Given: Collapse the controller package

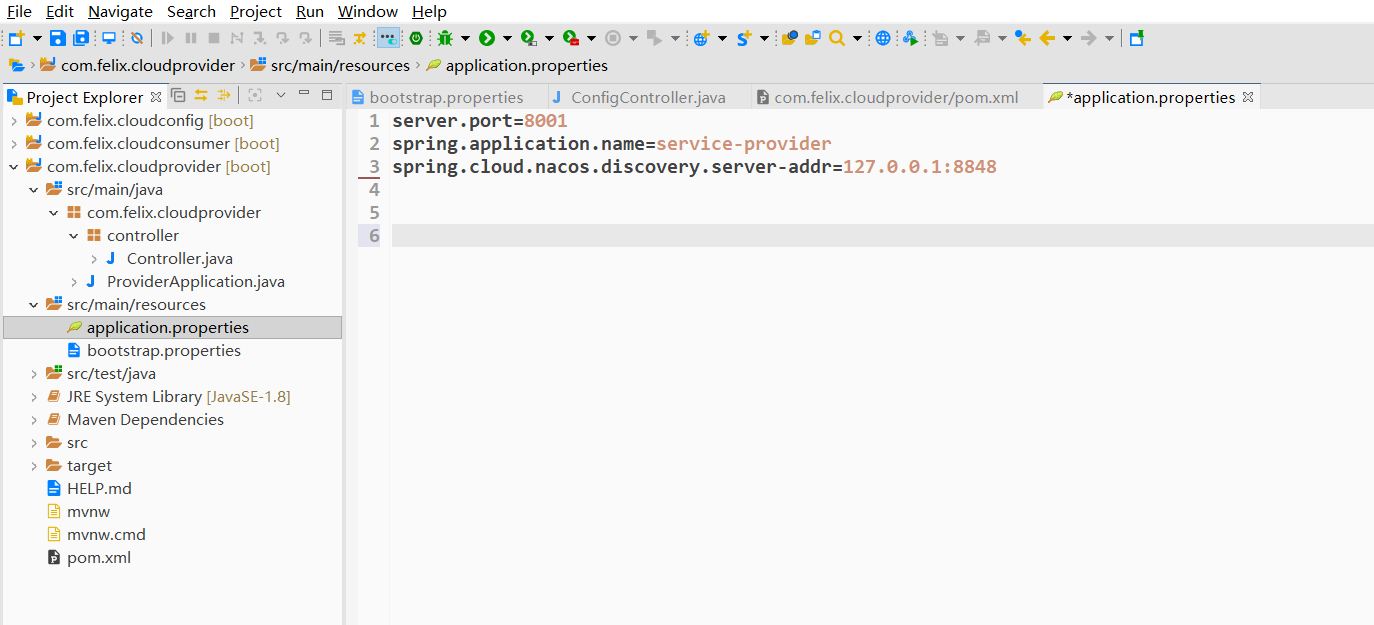Looking at the screenshot, I should click(x=73, y=236).
